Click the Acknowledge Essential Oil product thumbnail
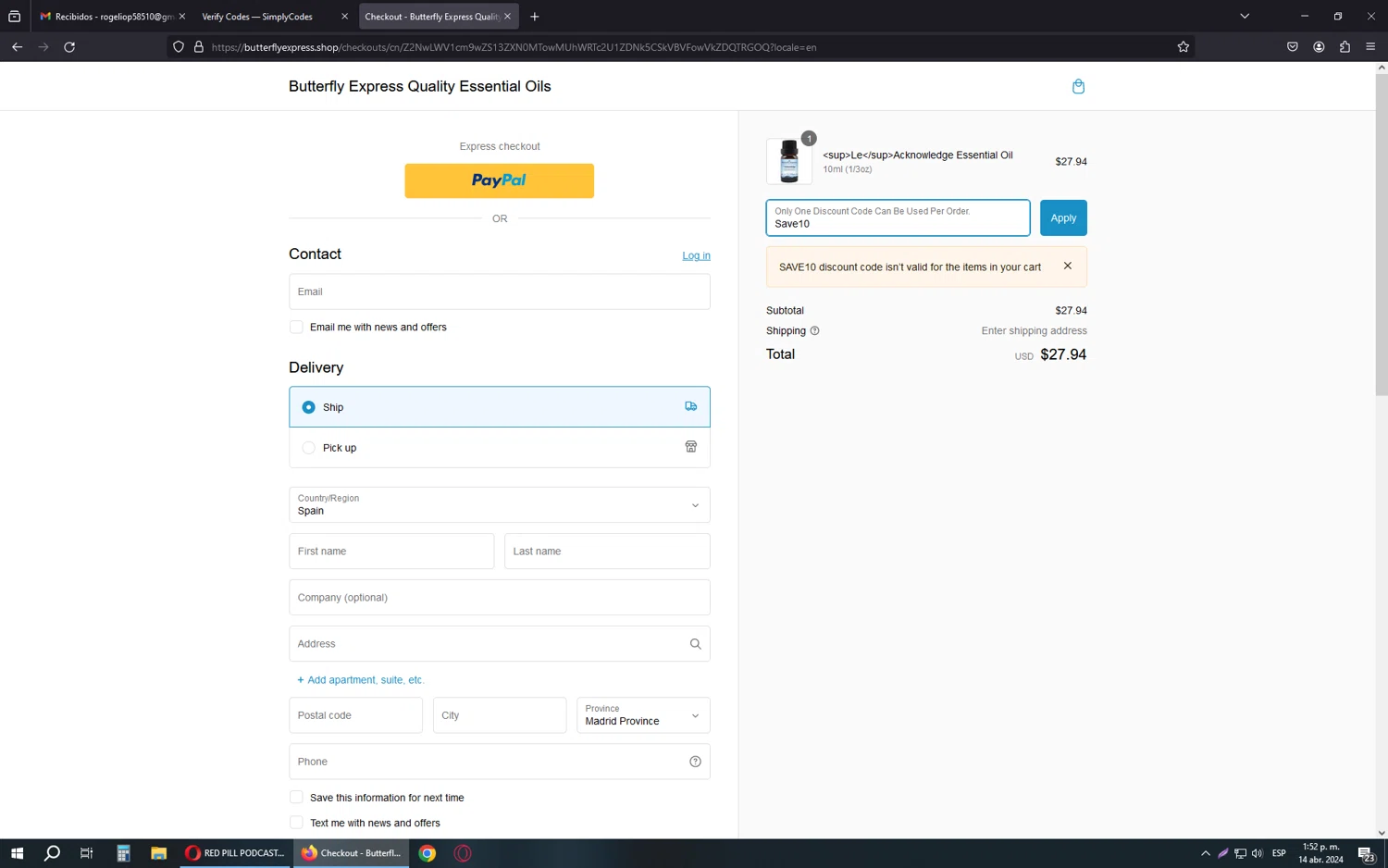Viewport: 1388px width, 868px height. (x=789, y=161)
